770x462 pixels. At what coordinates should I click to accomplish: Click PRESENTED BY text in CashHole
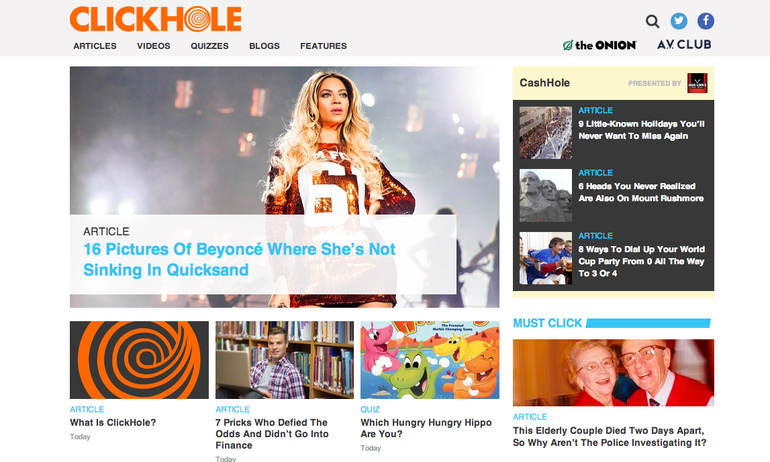coord(655,83)
